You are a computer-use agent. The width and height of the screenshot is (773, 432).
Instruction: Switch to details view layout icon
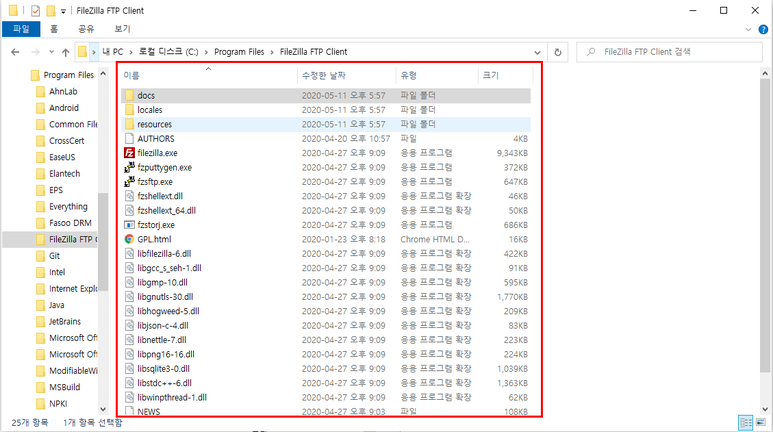click(745, 423)
